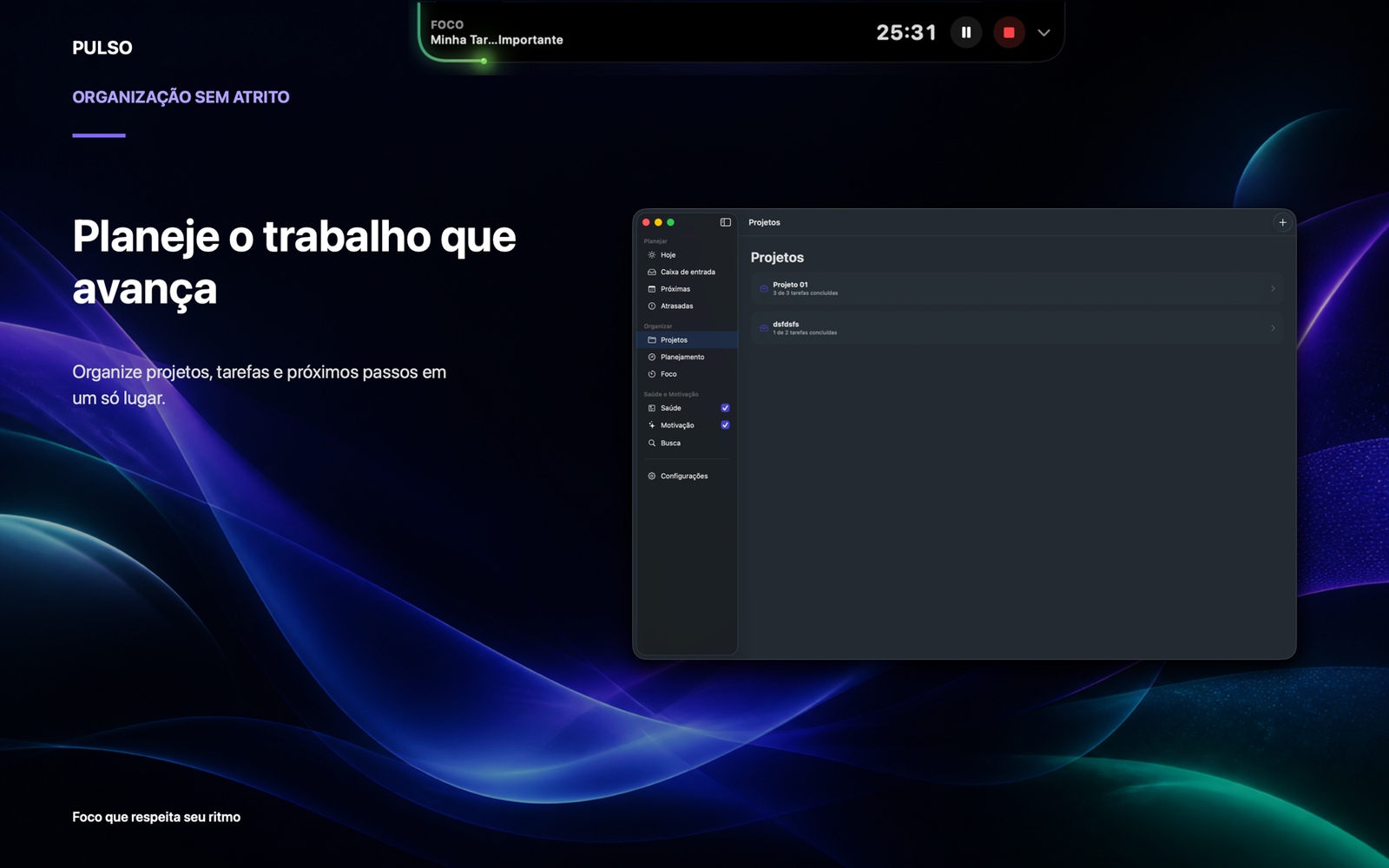Click the 'Minha Tar...Importante' focus task name
The height and width of the screenshot is (868, 1389).
pos(497,40)
